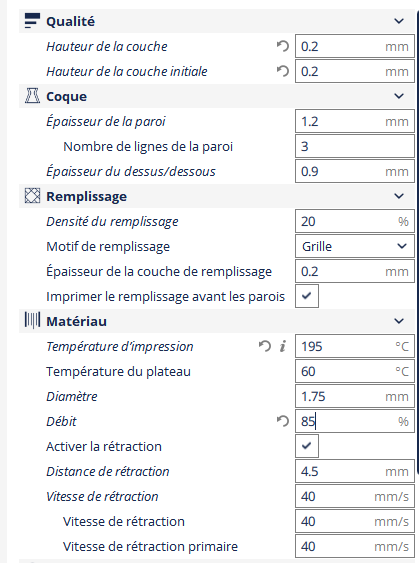
Task: Reset Hauteur de la couche initiale value
Action: (x=283, y=71)
